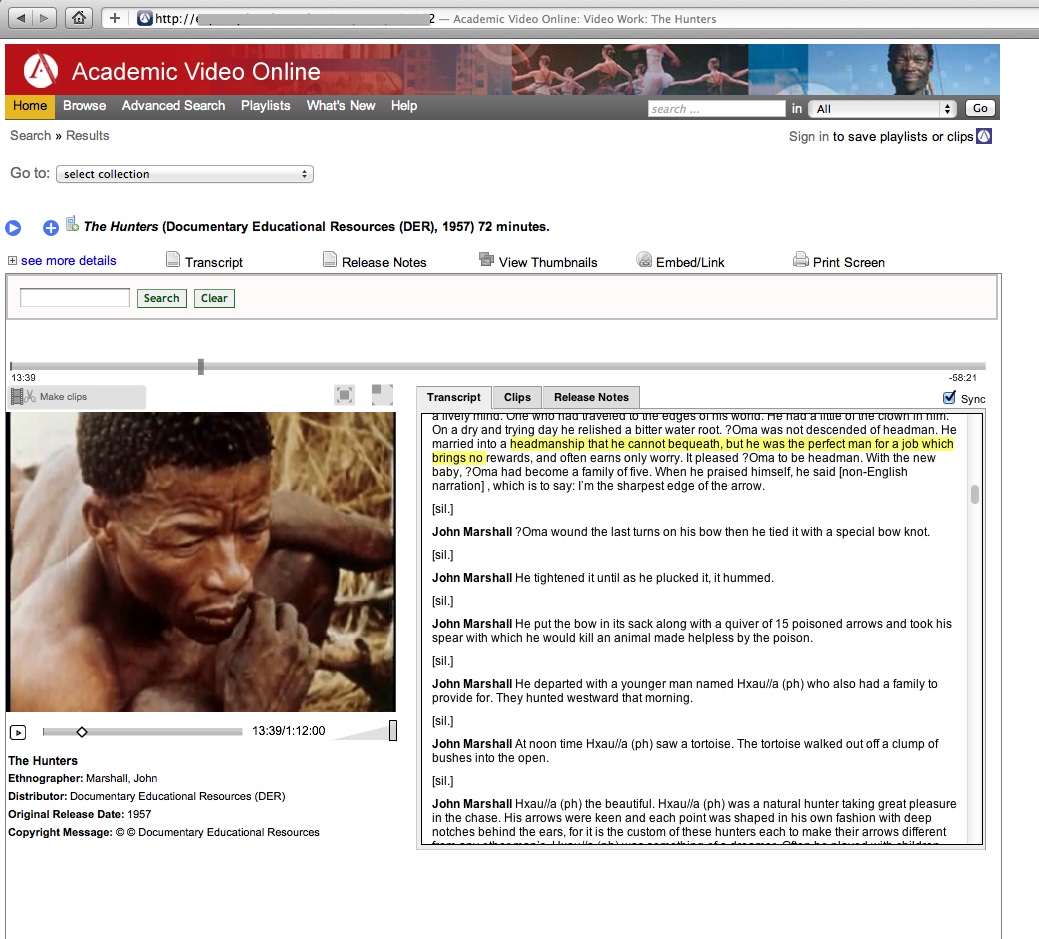The height and width of the screenshot is (939, 1039).
Task: Open the View Thumbnails icon
Action: [x=487, y=260]
